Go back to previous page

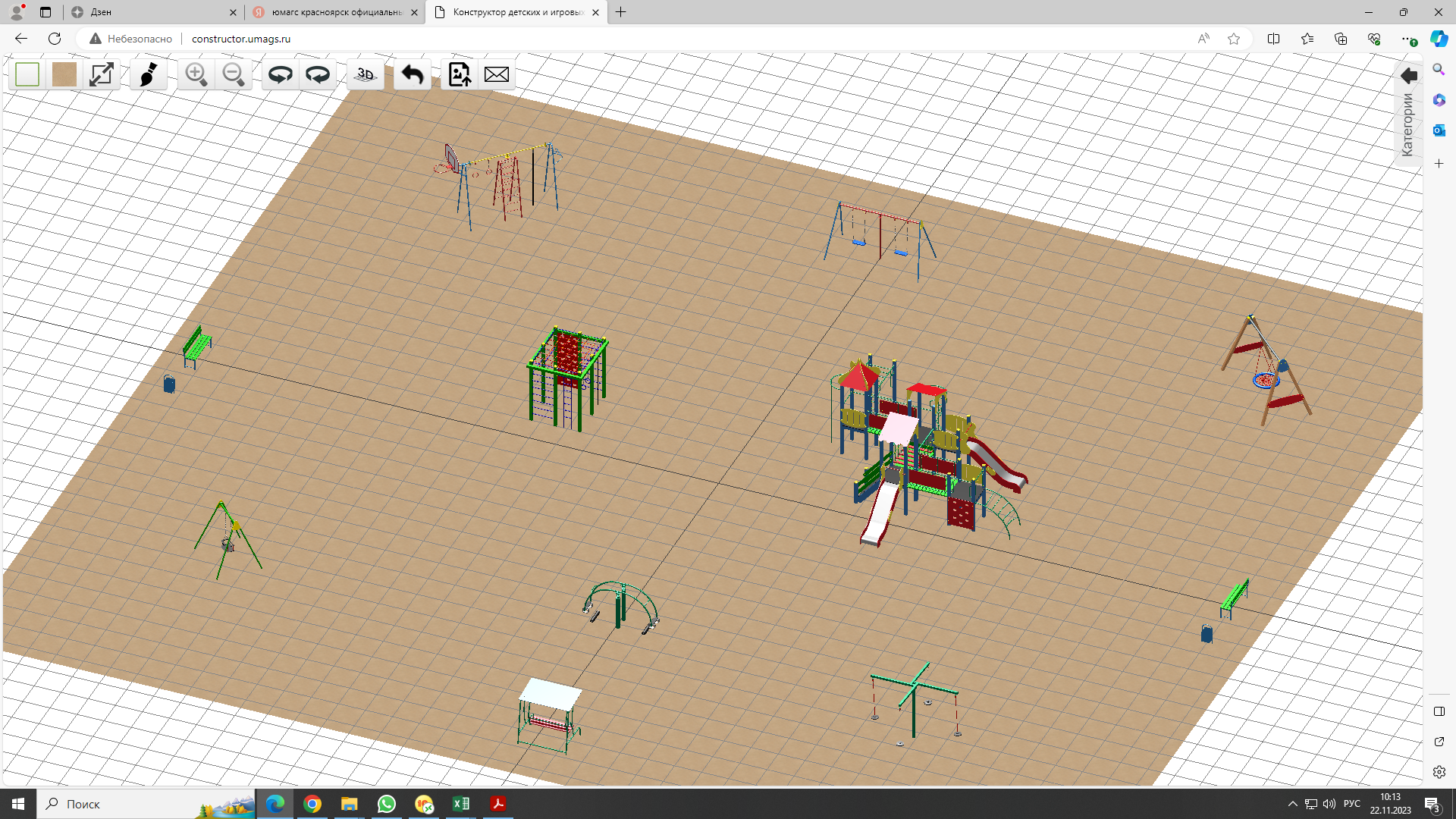pos(21,39)
